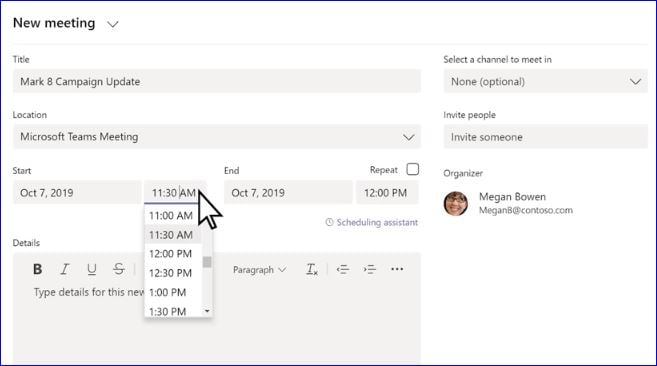Click Megan Bowen's organizer avatar

456,203
